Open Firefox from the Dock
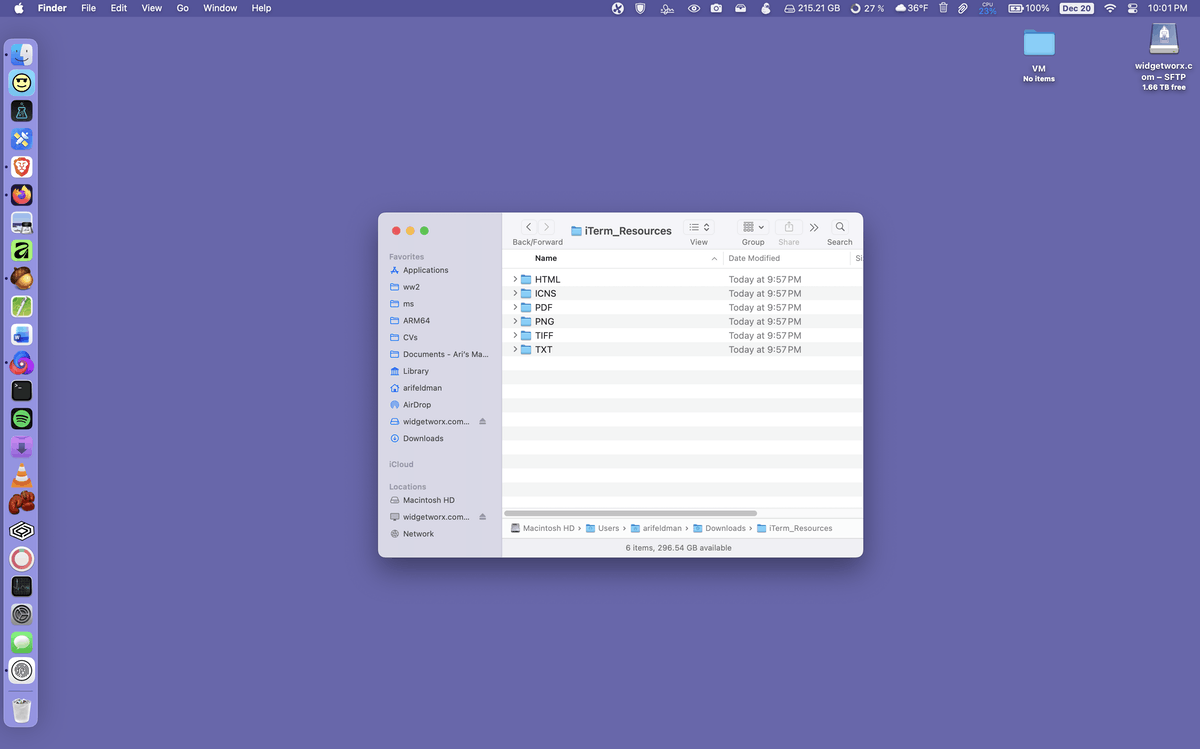The image size is (1200, 749). [22, 195]
